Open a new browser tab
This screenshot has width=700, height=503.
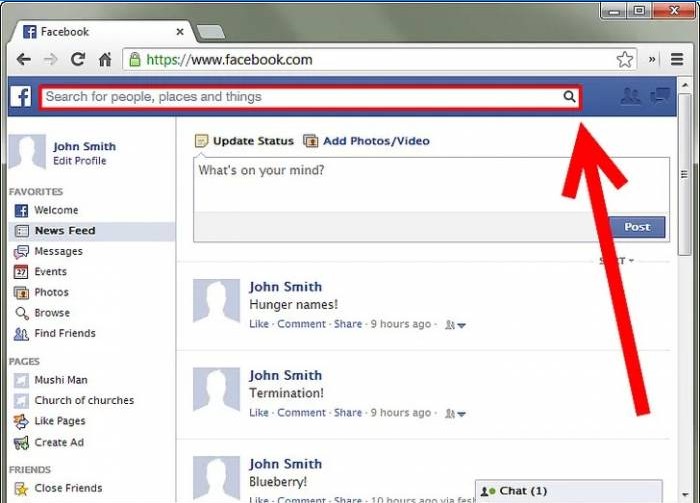(211, 32)
